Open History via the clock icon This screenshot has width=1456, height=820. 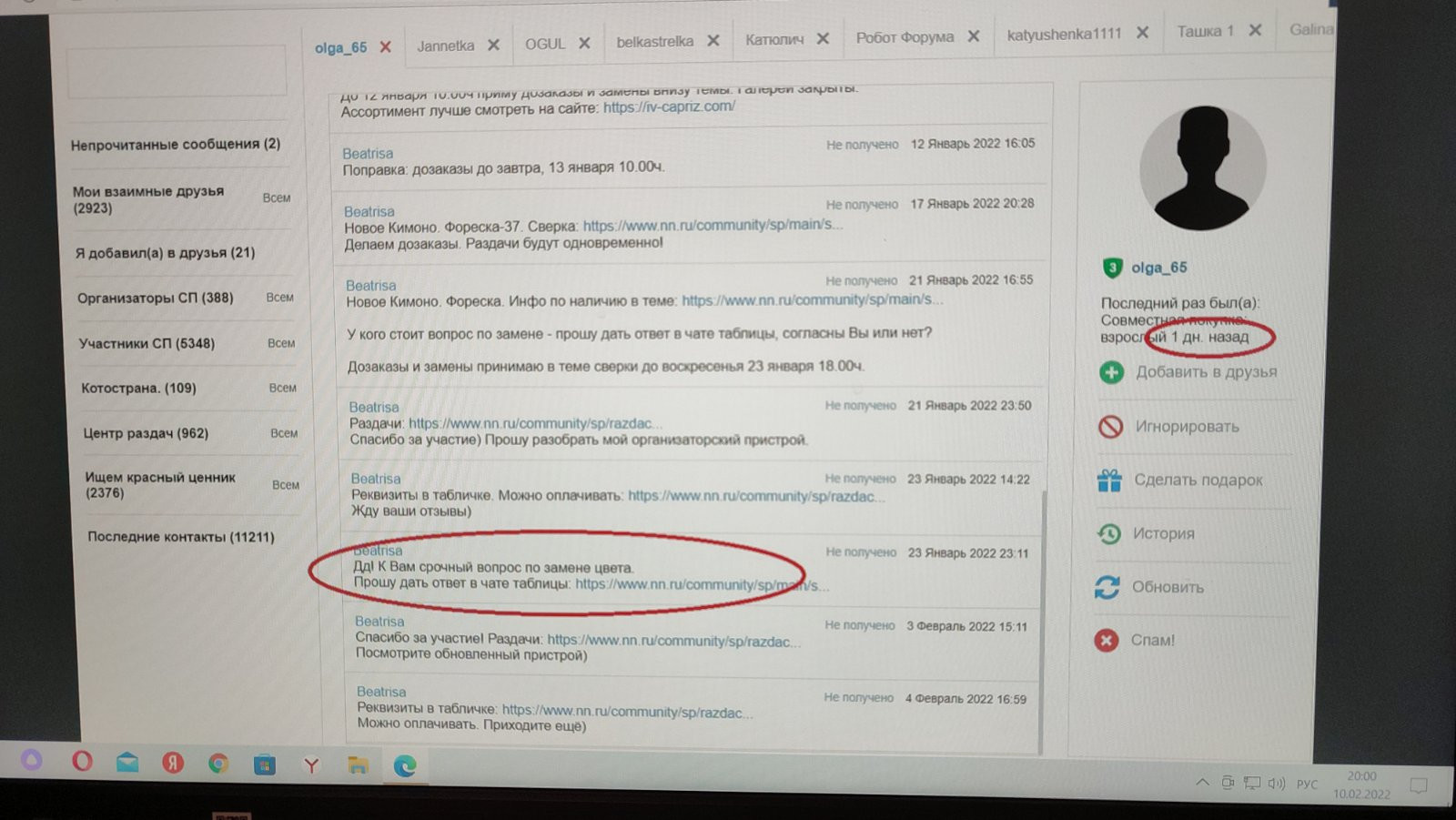(1108, 533)
